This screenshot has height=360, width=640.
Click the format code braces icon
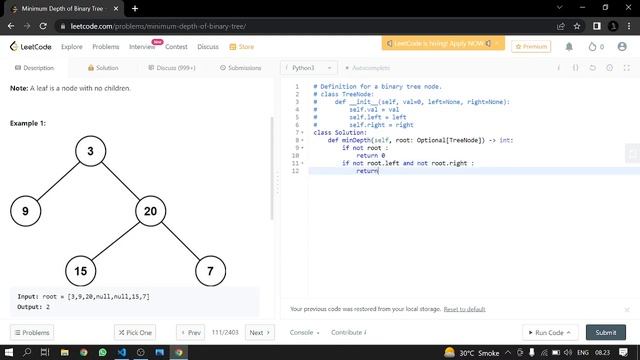coord(575,68)
